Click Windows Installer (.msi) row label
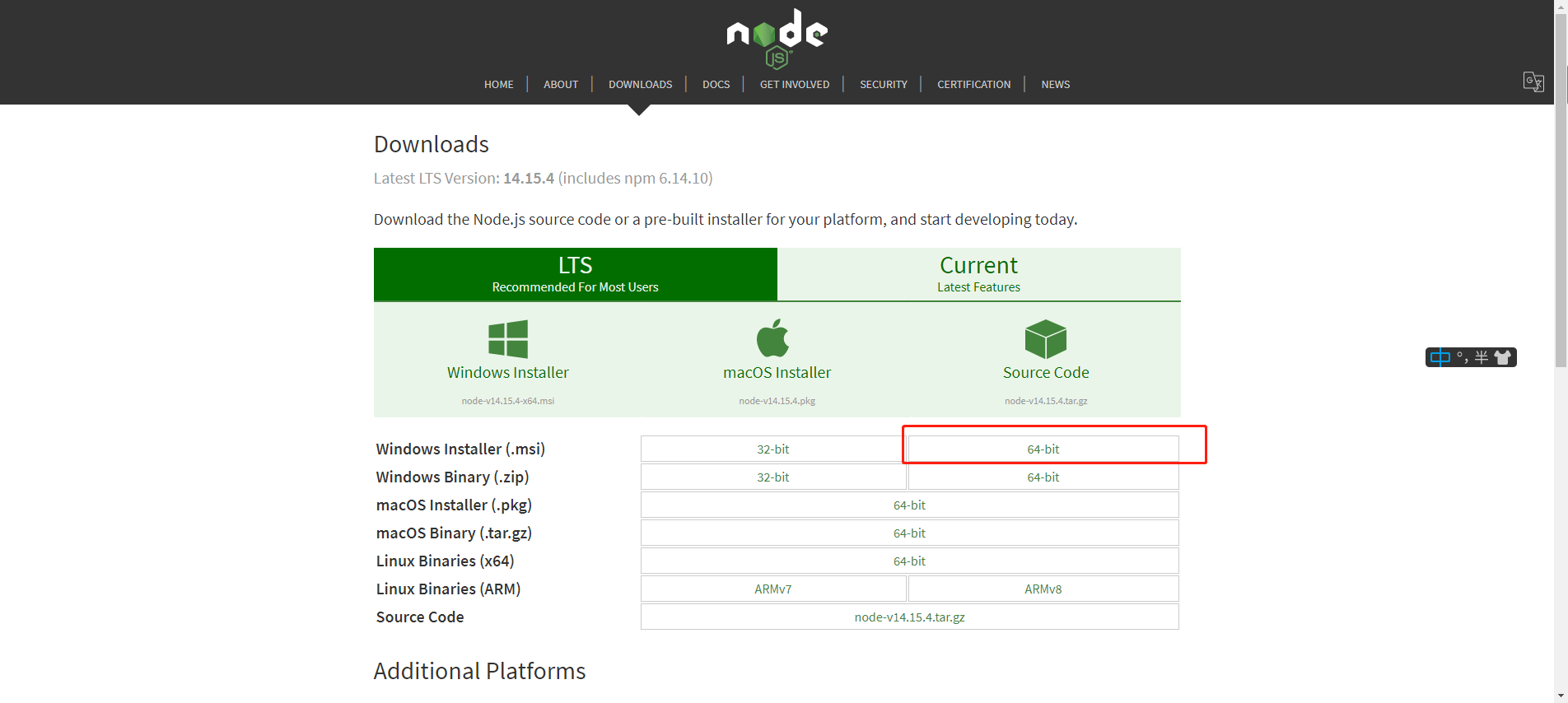Screen dimensions: 1568x703 461,449
